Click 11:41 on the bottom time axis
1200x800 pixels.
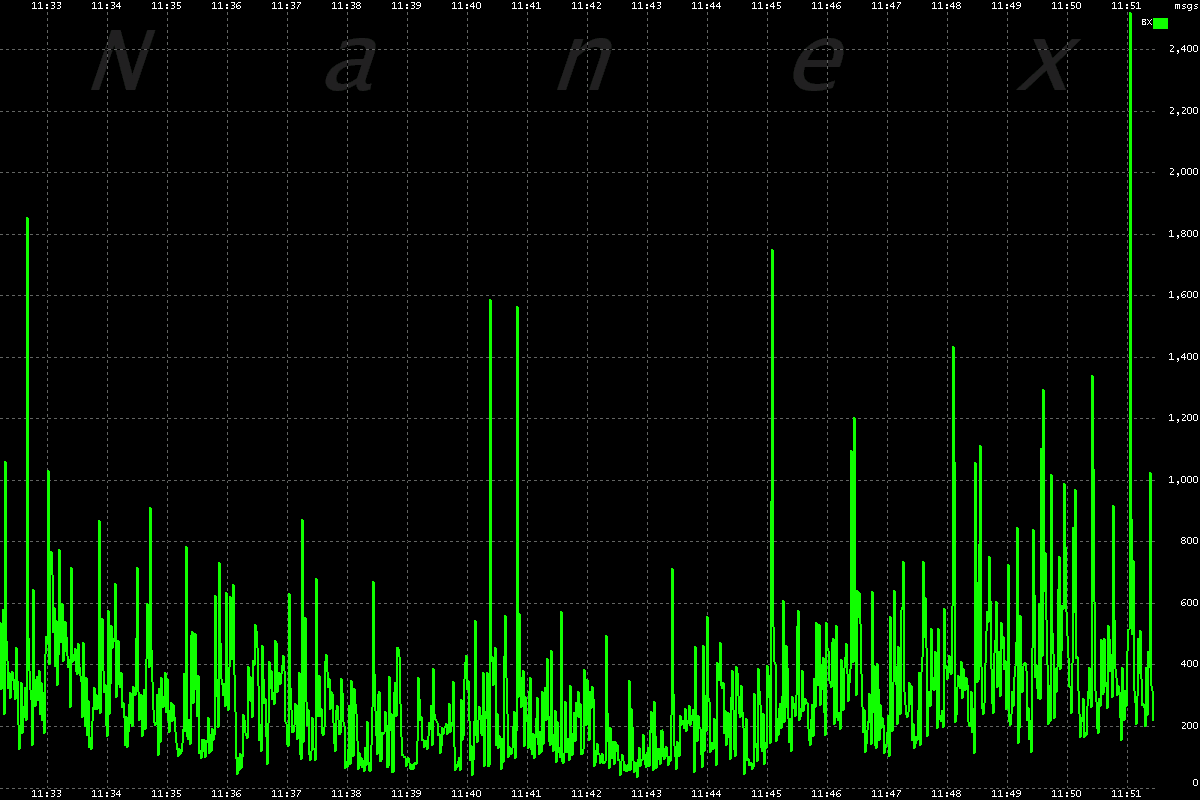(x=526, y=793)
